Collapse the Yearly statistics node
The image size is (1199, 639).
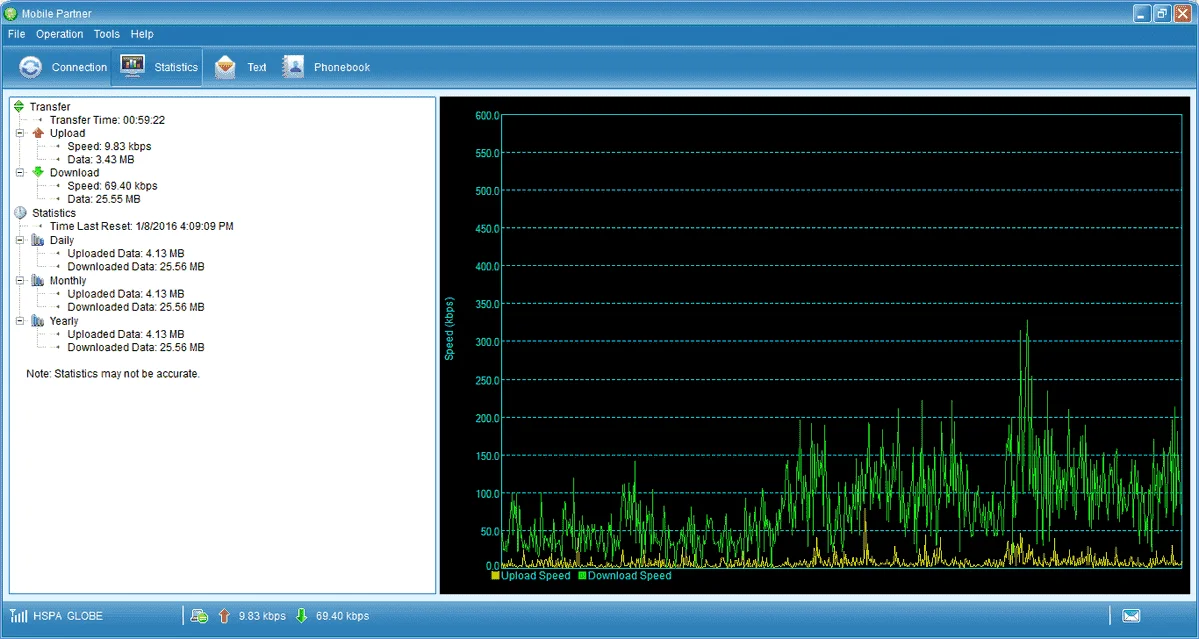[20, 321]
